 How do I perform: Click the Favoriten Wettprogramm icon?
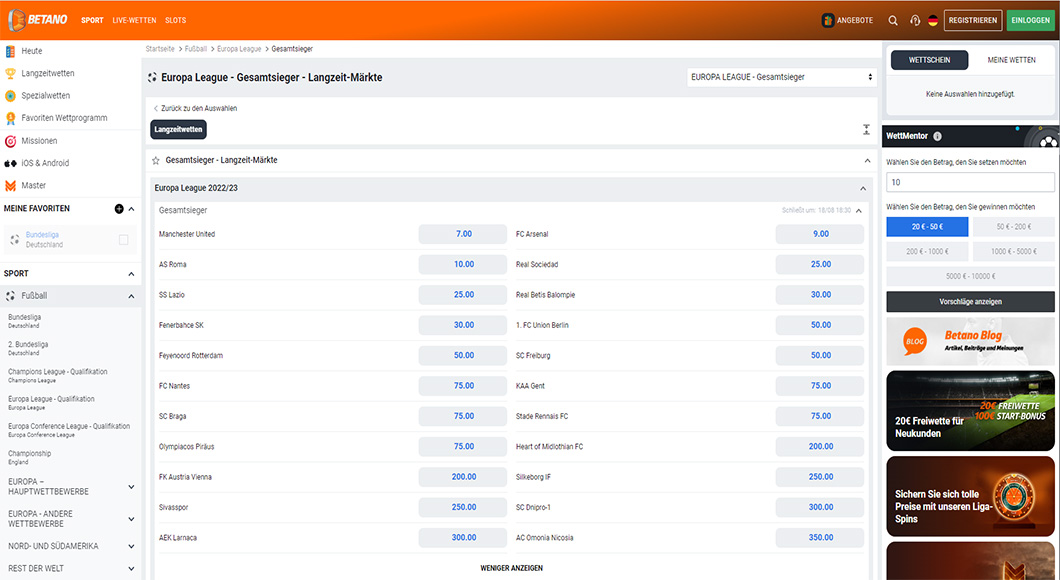pyautogui.click(x=10, y=118)
